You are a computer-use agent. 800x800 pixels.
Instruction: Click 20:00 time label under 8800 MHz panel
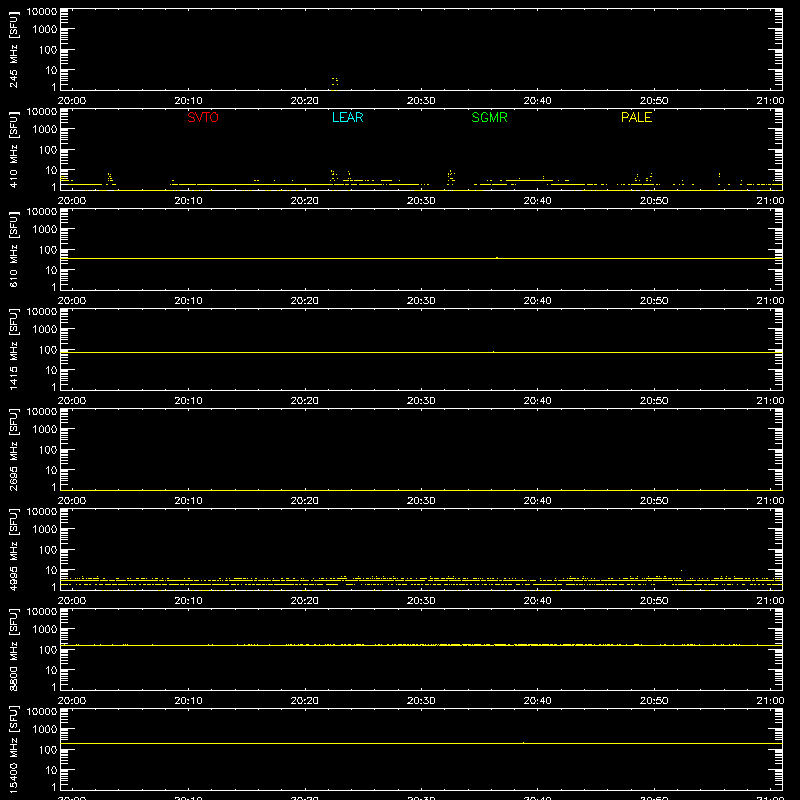click(71, 701)
